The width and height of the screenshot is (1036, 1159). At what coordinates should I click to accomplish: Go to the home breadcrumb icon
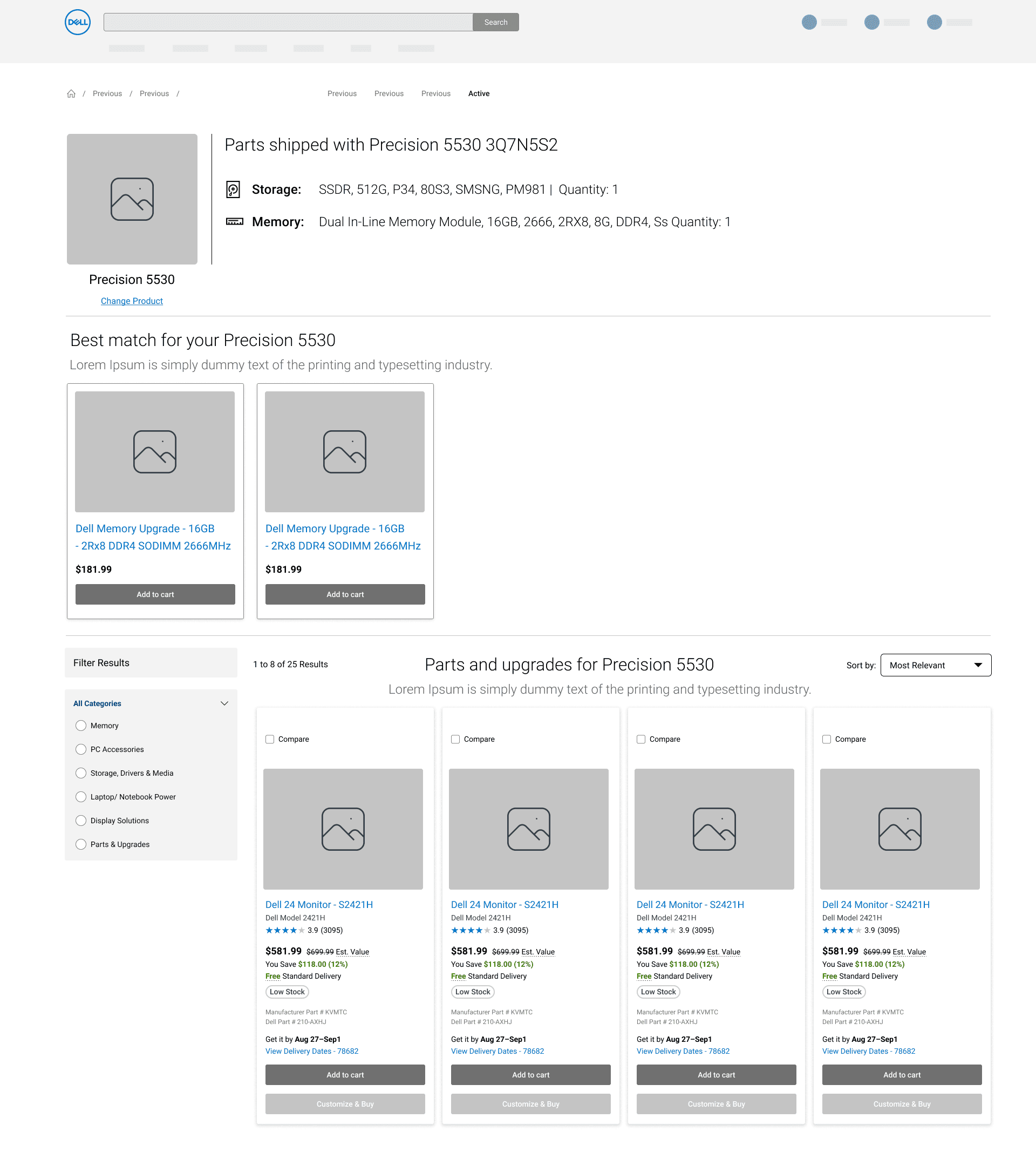(x=71, y=94)
